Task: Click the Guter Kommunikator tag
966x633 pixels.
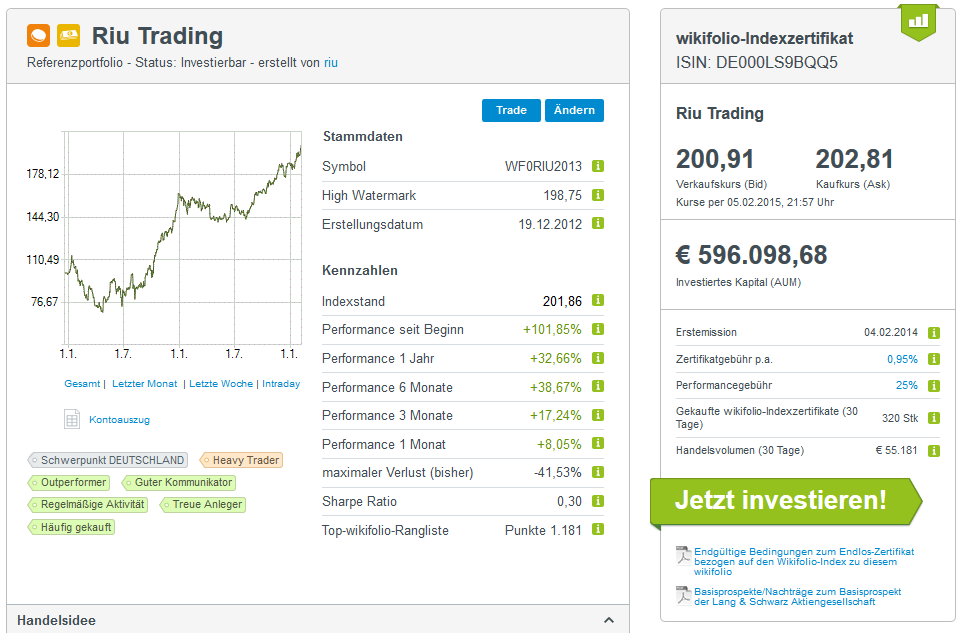Action: tap(179, 483)
